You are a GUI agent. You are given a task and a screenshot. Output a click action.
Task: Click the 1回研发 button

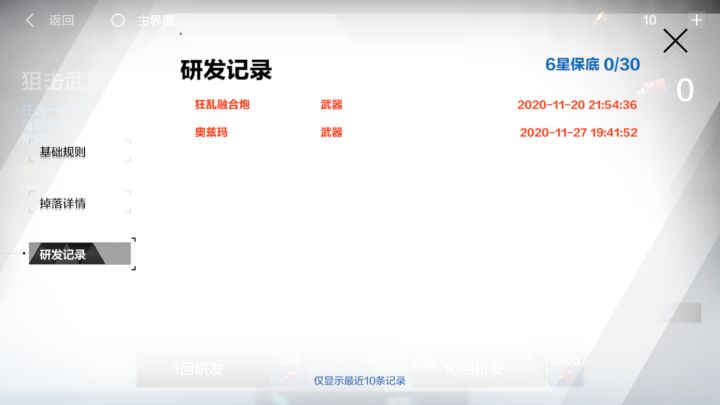coord(203,369)
